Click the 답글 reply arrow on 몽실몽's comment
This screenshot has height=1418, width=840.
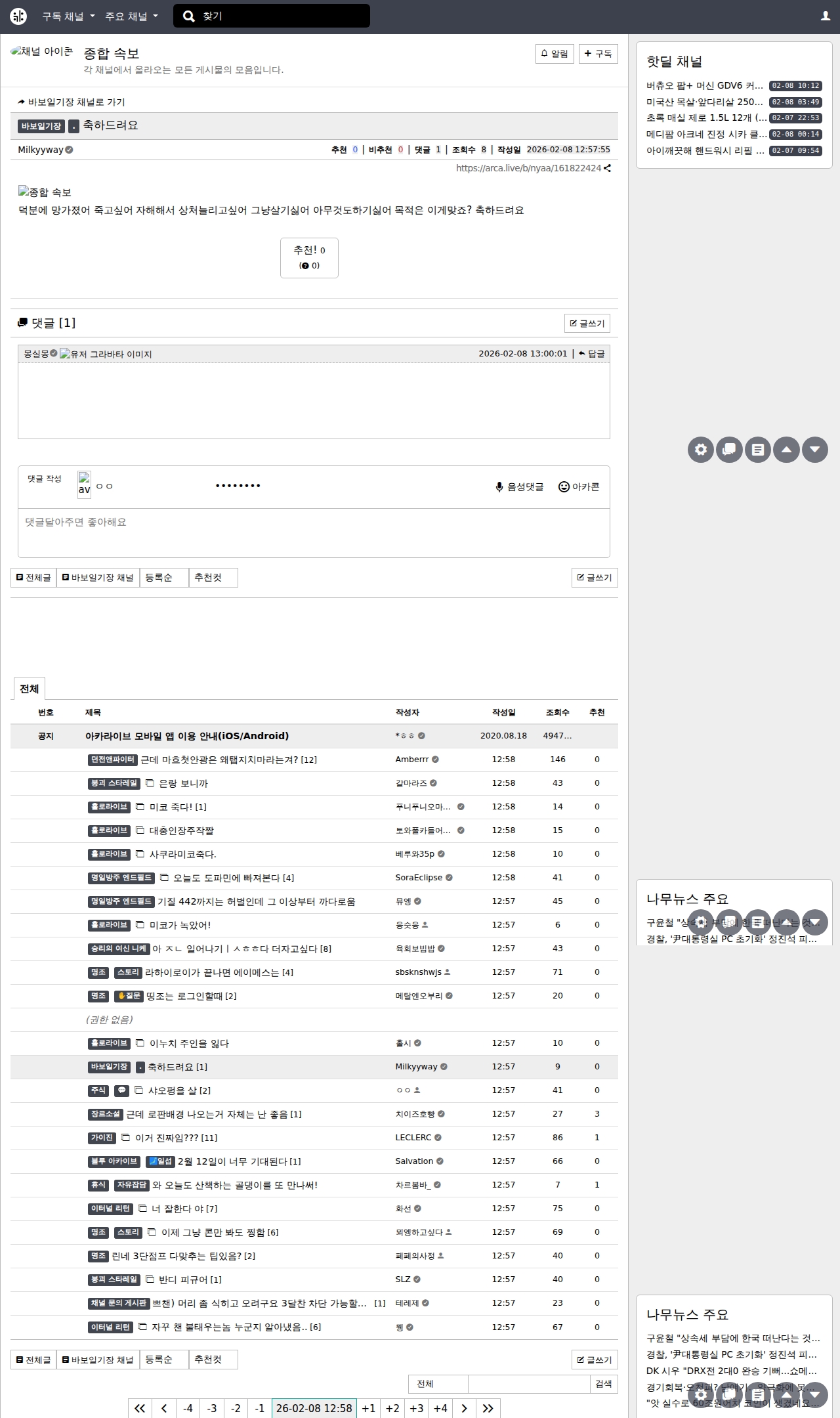coord(591,354)
